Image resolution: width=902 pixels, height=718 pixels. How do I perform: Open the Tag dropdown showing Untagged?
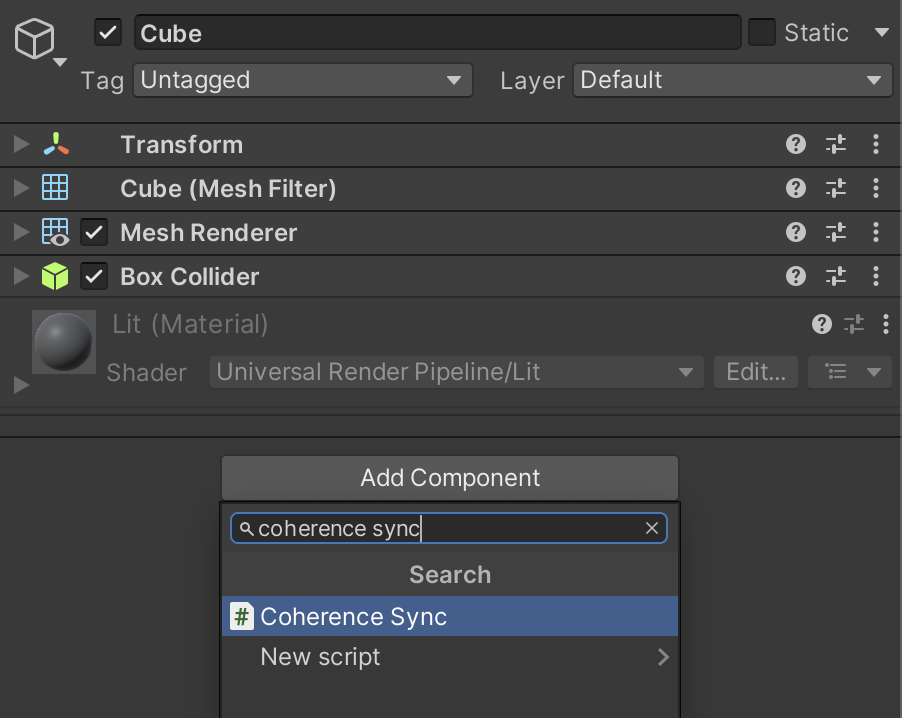302,81
